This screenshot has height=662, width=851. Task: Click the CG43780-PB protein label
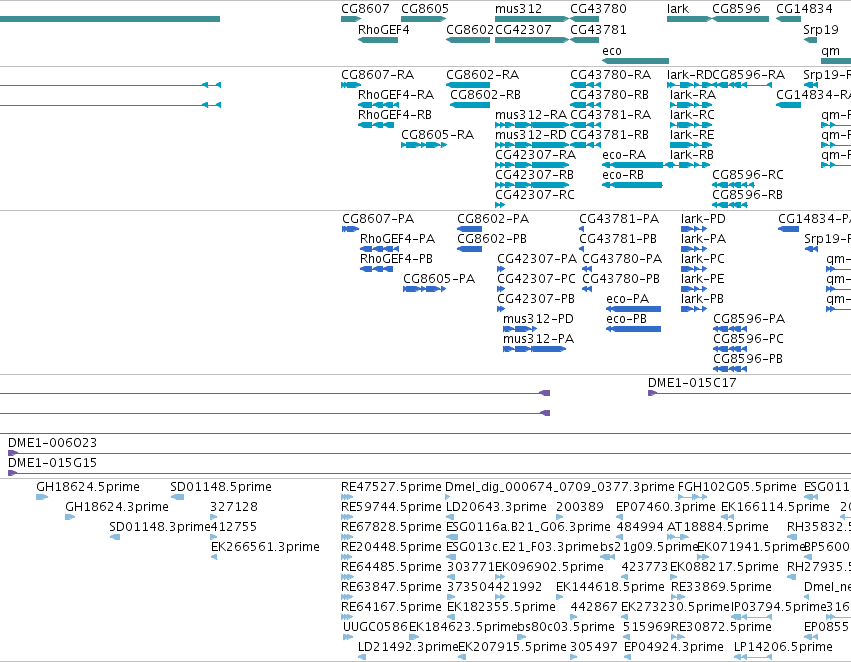(621, 279)
